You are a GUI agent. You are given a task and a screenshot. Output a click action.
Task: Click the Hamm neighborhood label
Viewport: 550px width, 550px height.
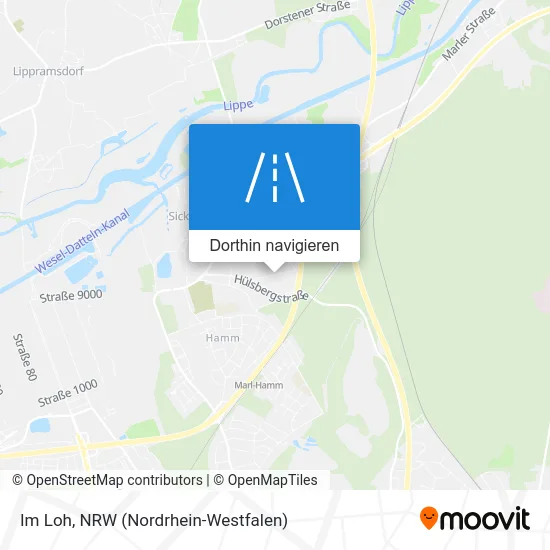coord(223,338)
